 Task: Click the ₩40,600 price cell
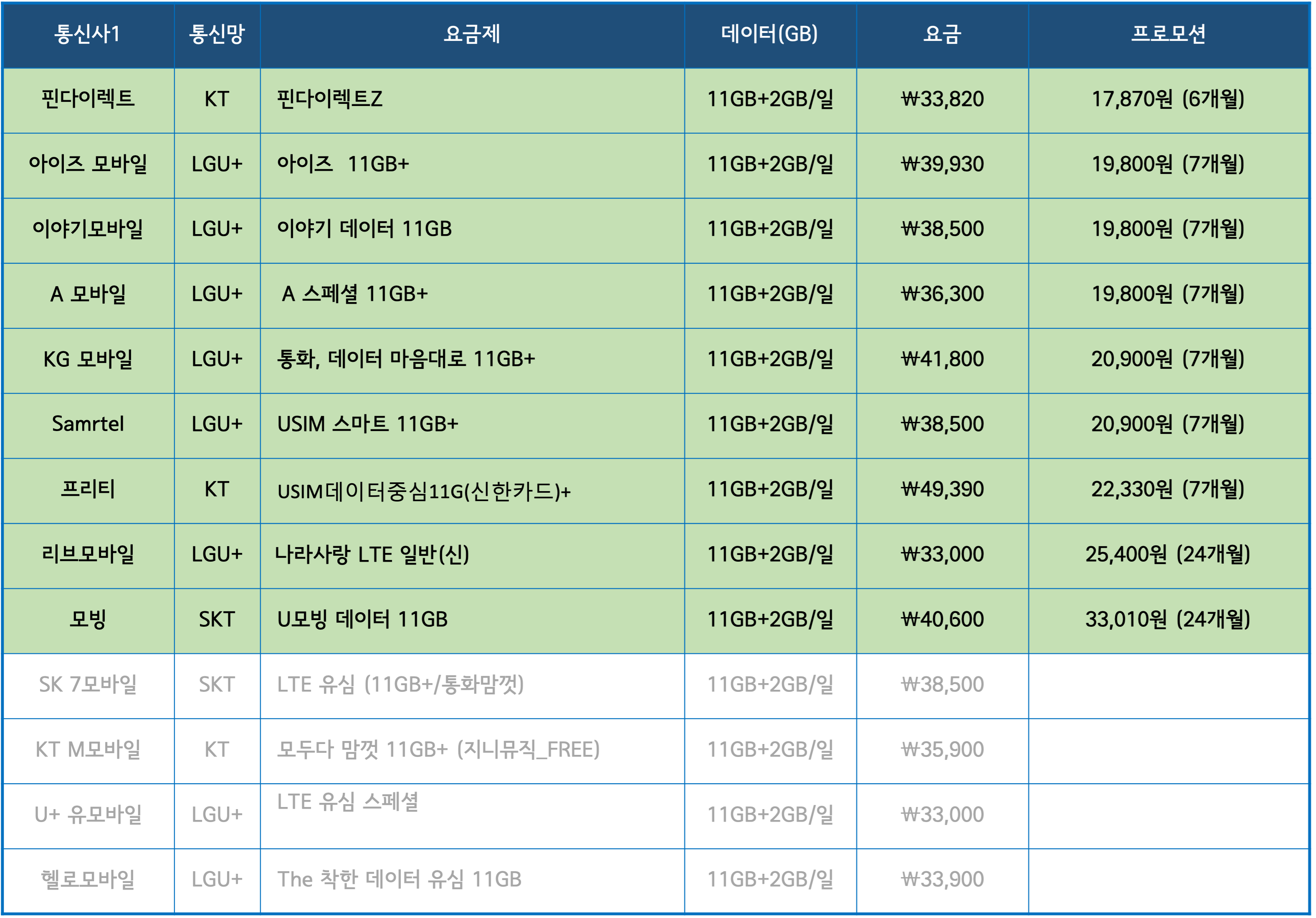[x=942, y=620]
